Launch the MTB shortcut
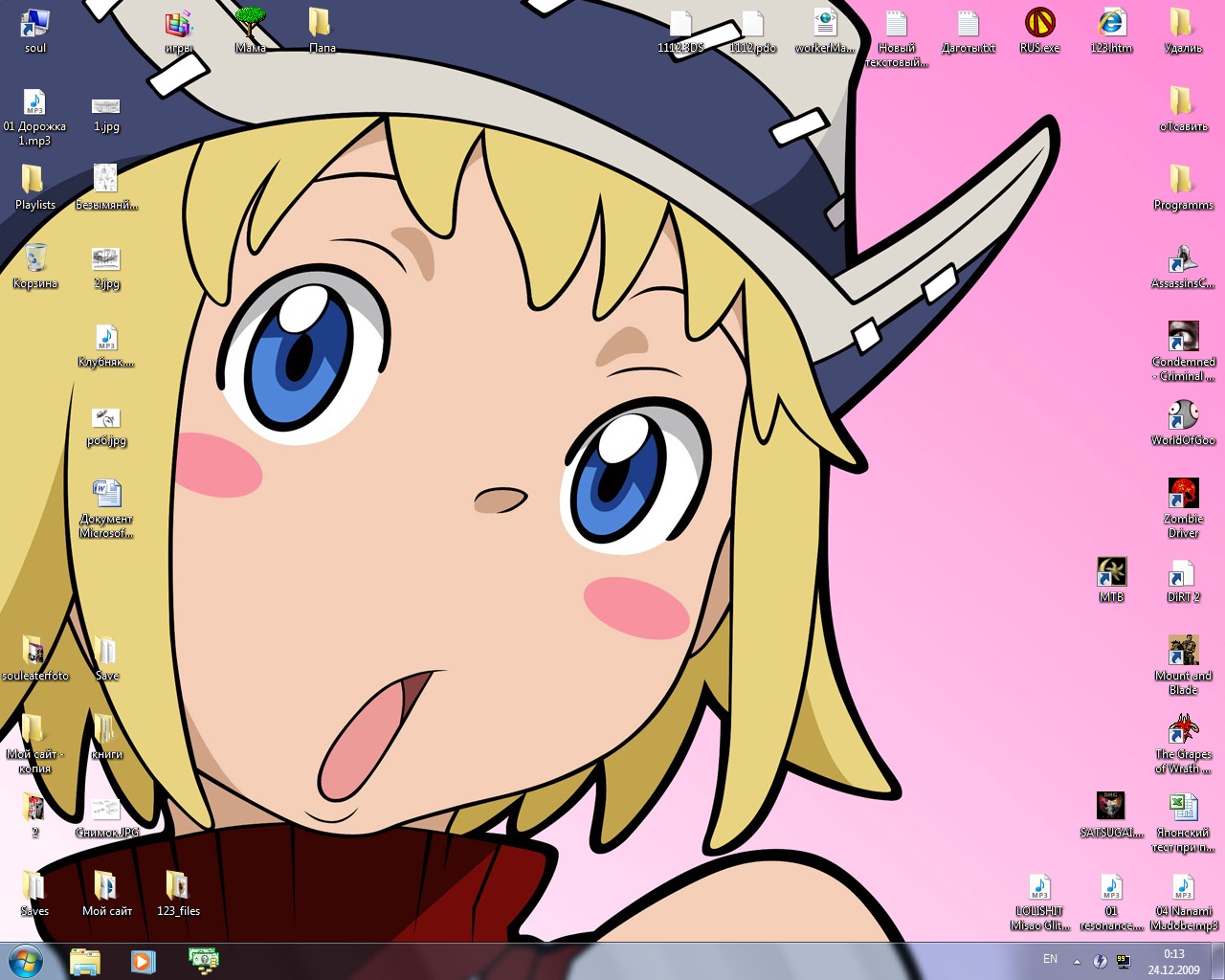Screen dimensions: 1225x980 (x=1111, y=579)
